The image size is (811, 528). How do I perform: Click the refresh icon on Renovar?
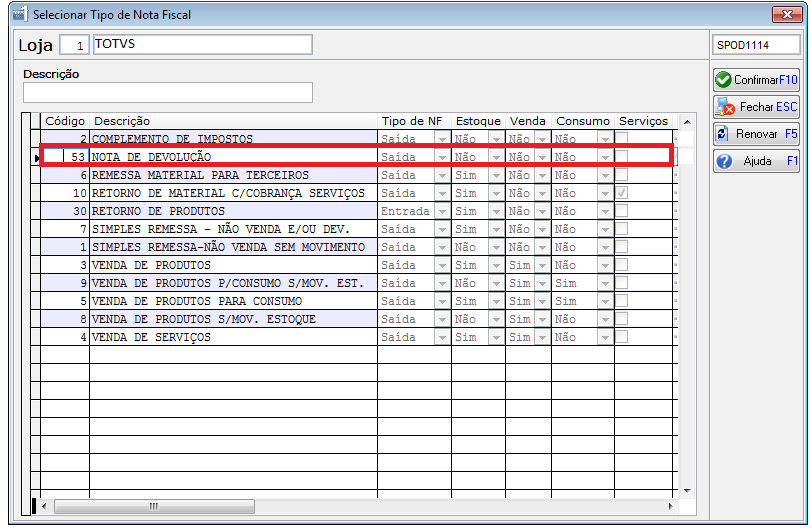point(722,134)
